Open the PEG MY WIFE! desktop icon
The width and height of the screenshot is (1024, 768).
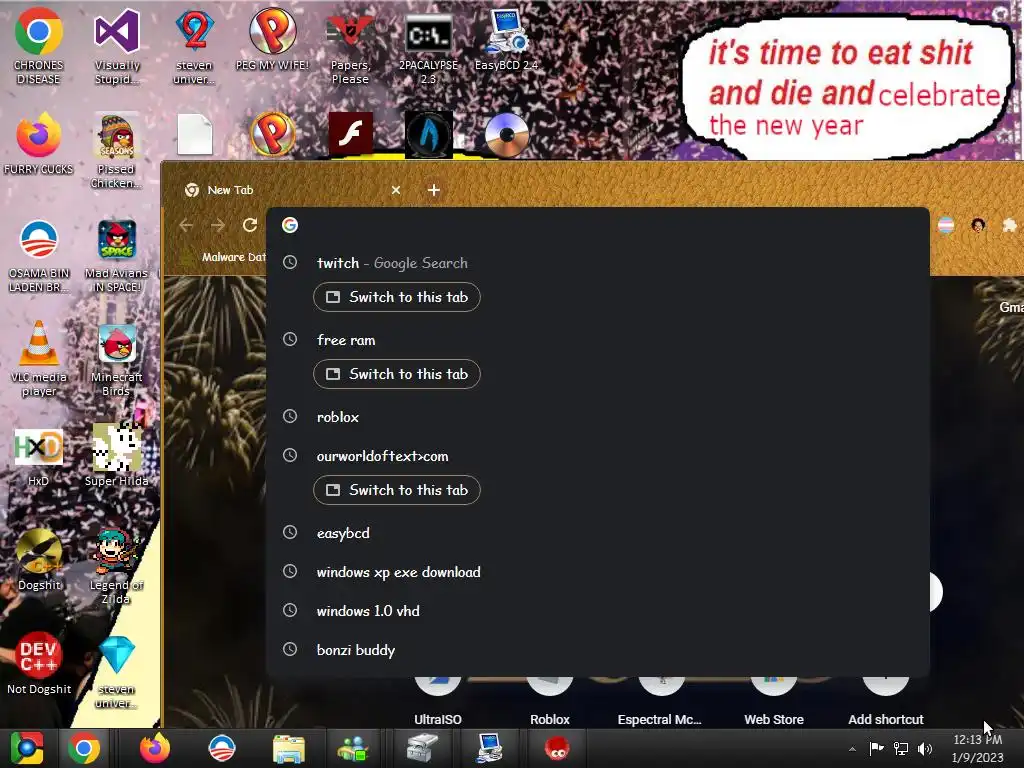coord(272,39)
